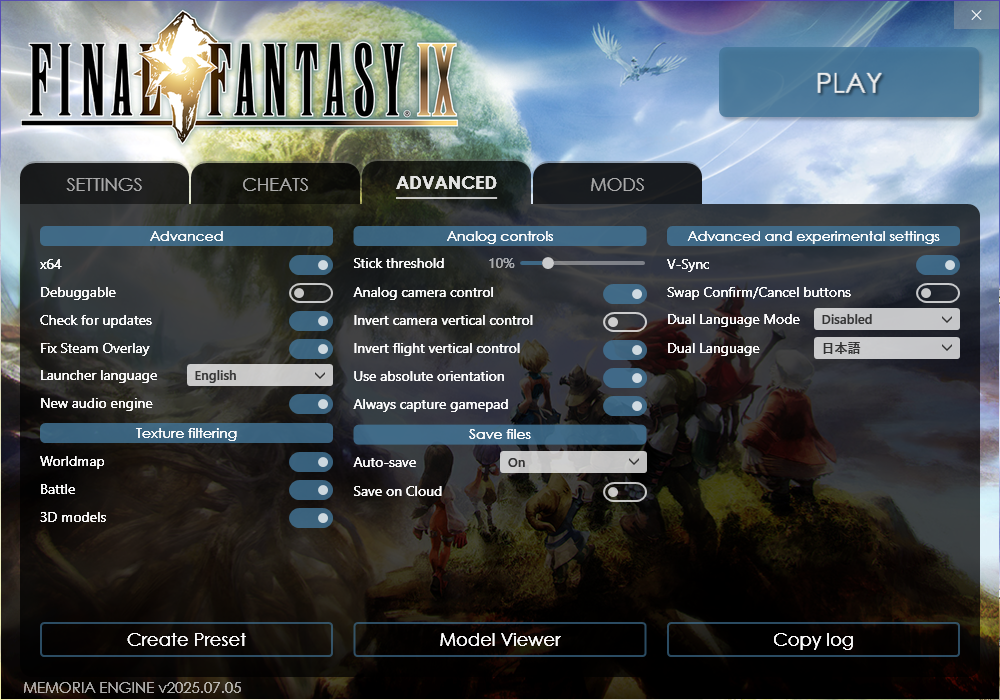Toggle the x64 switch
1000x700 pixels.
point(311,265)
